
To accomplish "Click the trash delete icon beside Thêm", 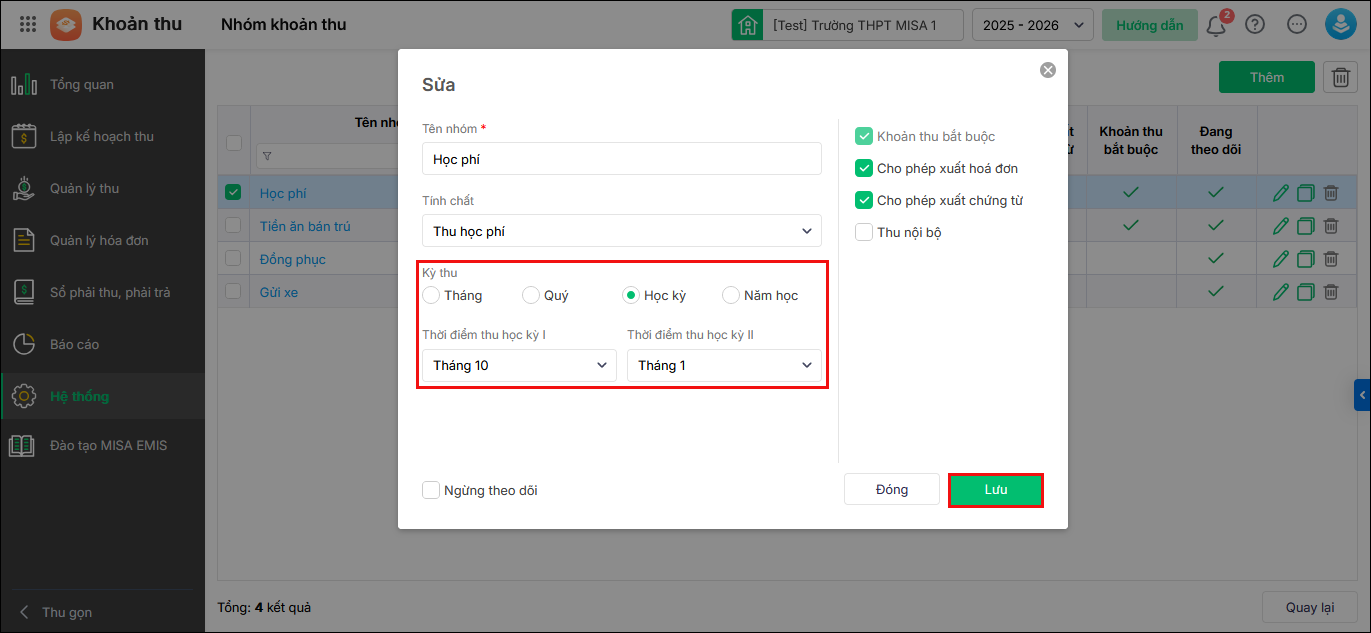I will coord(1340,77).
